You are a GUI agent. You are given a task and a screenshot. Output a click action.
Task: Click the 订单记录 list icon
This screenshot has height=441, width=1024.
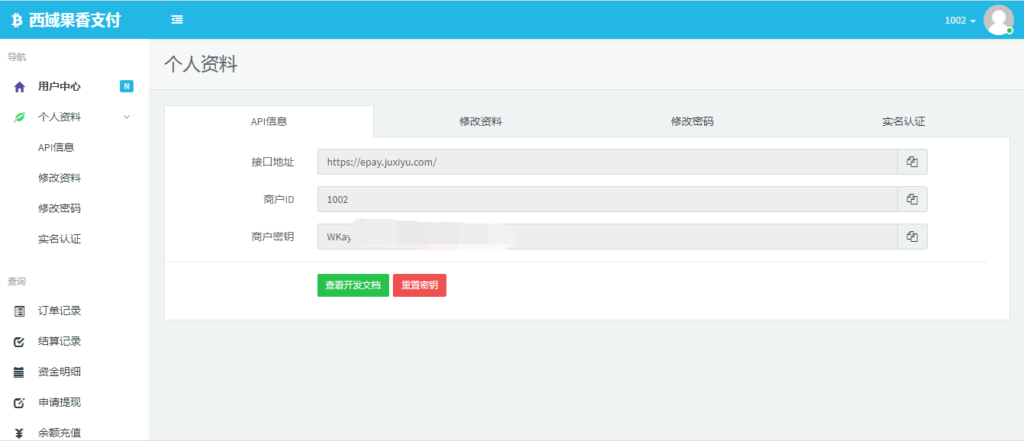tap(19, 311)
